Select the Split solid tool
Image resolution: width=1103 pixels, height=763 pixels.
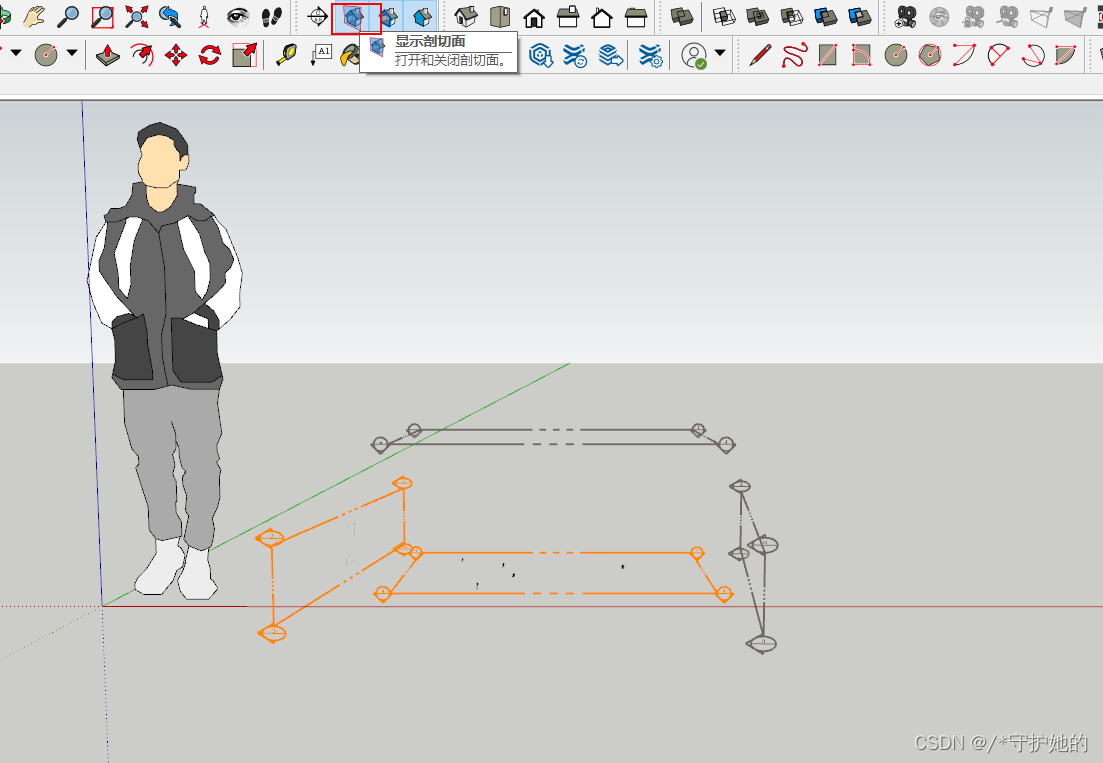point(860,17)
